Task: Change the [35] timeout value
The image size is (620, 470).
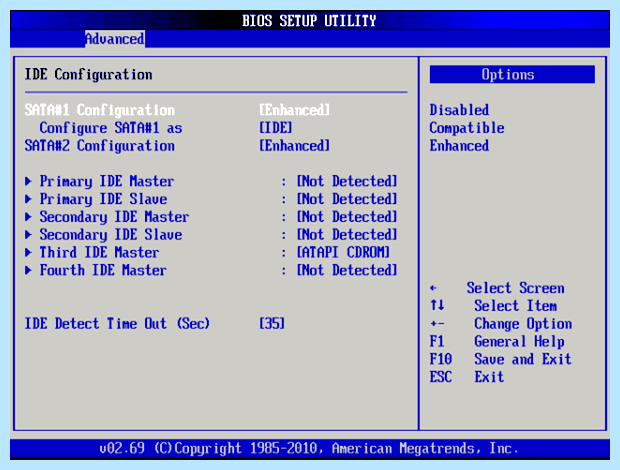Action: tap(272, 324)
